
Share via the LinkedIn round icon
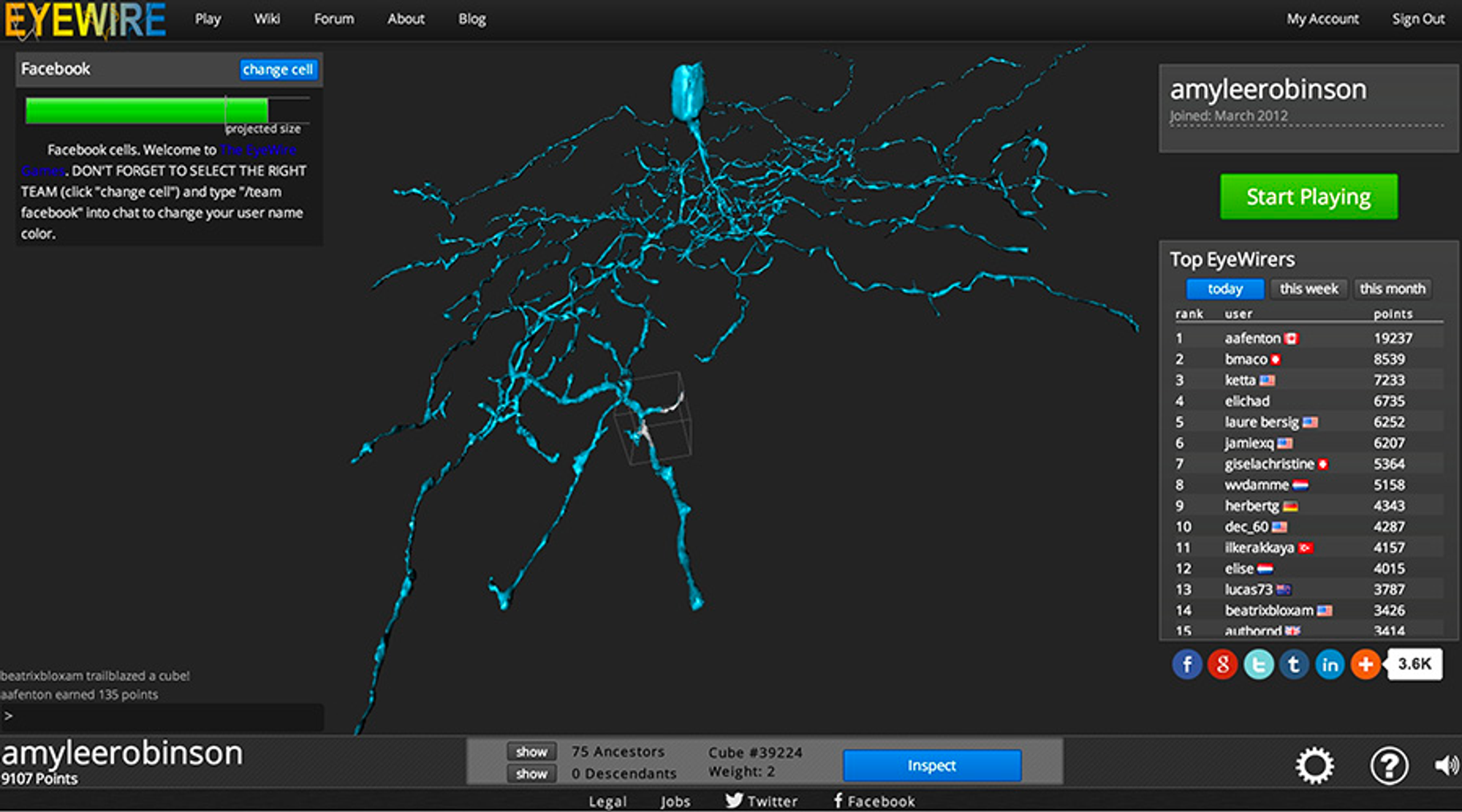tap(1330, 664)
